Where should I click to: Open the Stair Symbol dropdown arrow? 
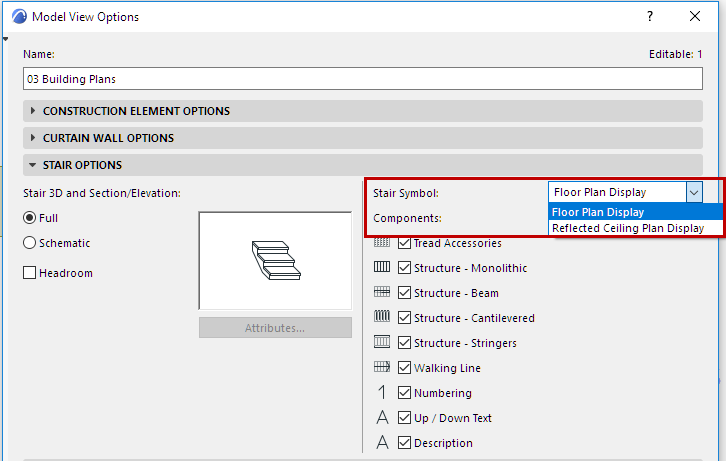coord(695,192)
